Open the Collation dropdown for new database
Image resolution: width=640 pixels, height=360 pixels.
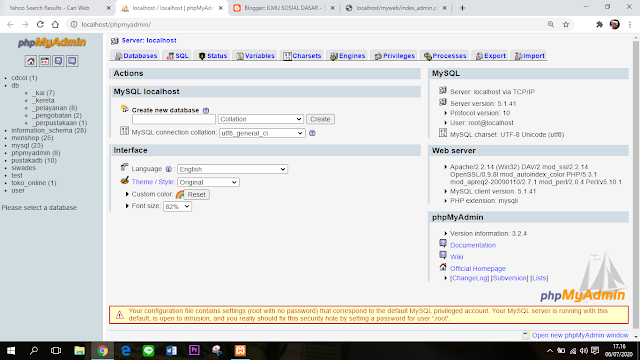click(x=260, y=119)
